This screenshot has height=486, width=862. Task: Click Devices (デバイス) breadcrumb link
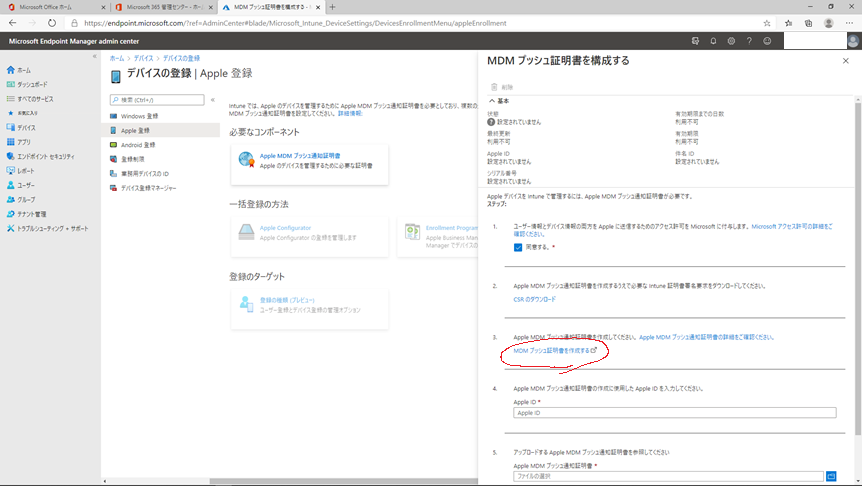[x=143, y=58]
